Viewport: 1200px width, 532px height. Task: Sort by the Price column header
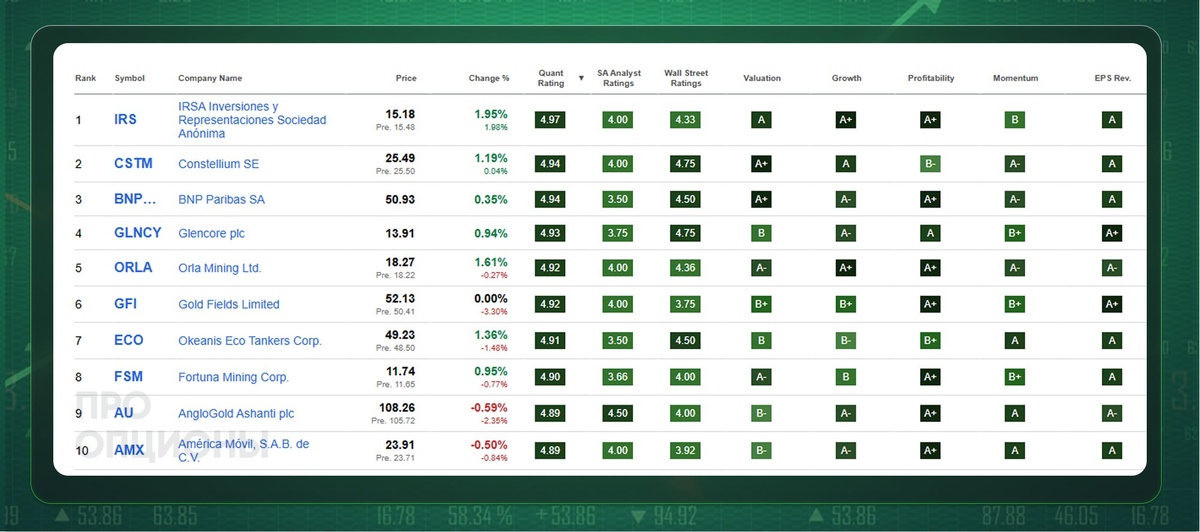tap(405, 78)
